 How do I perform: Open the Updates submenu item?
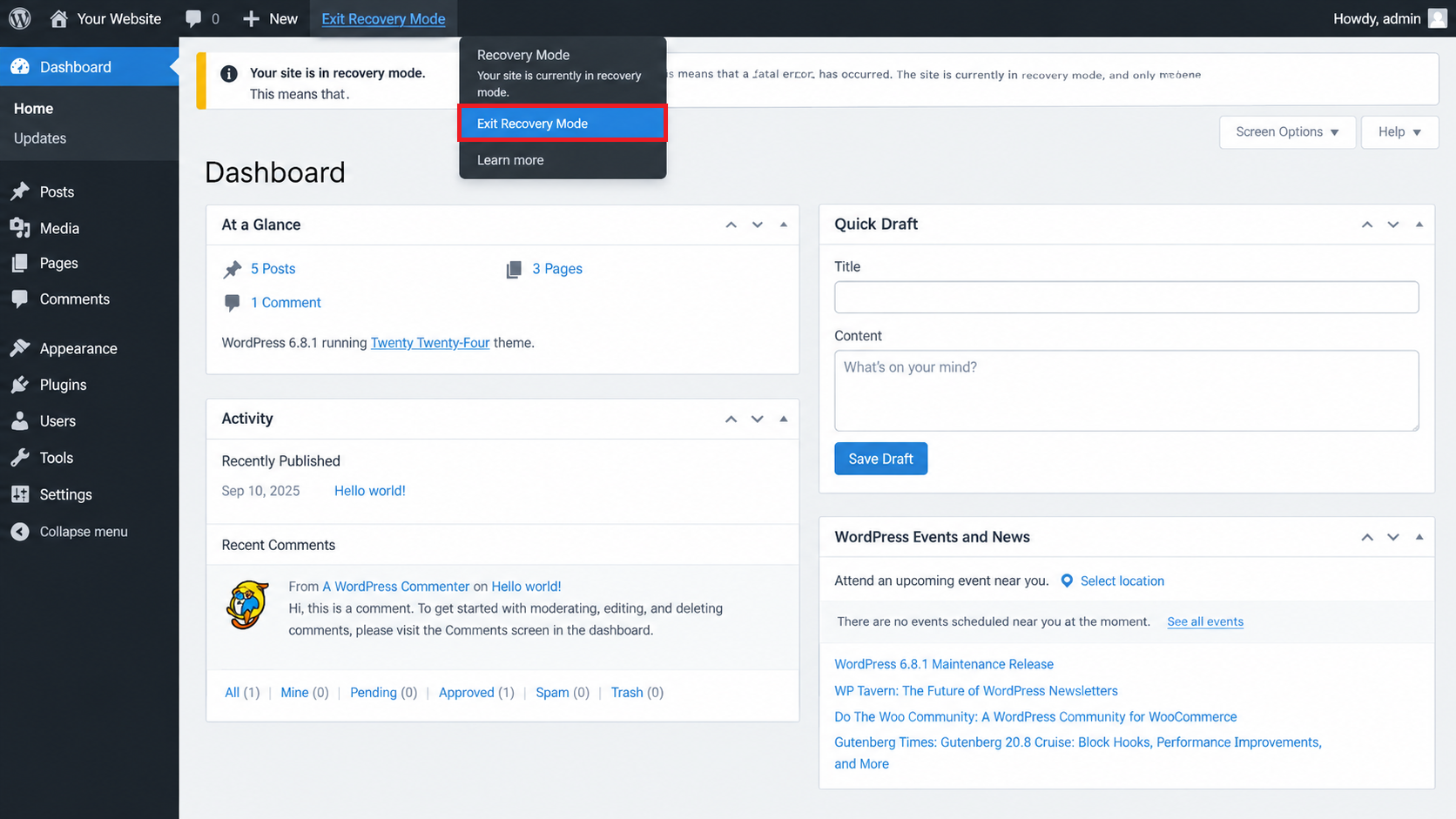click(x=40, y=138)
